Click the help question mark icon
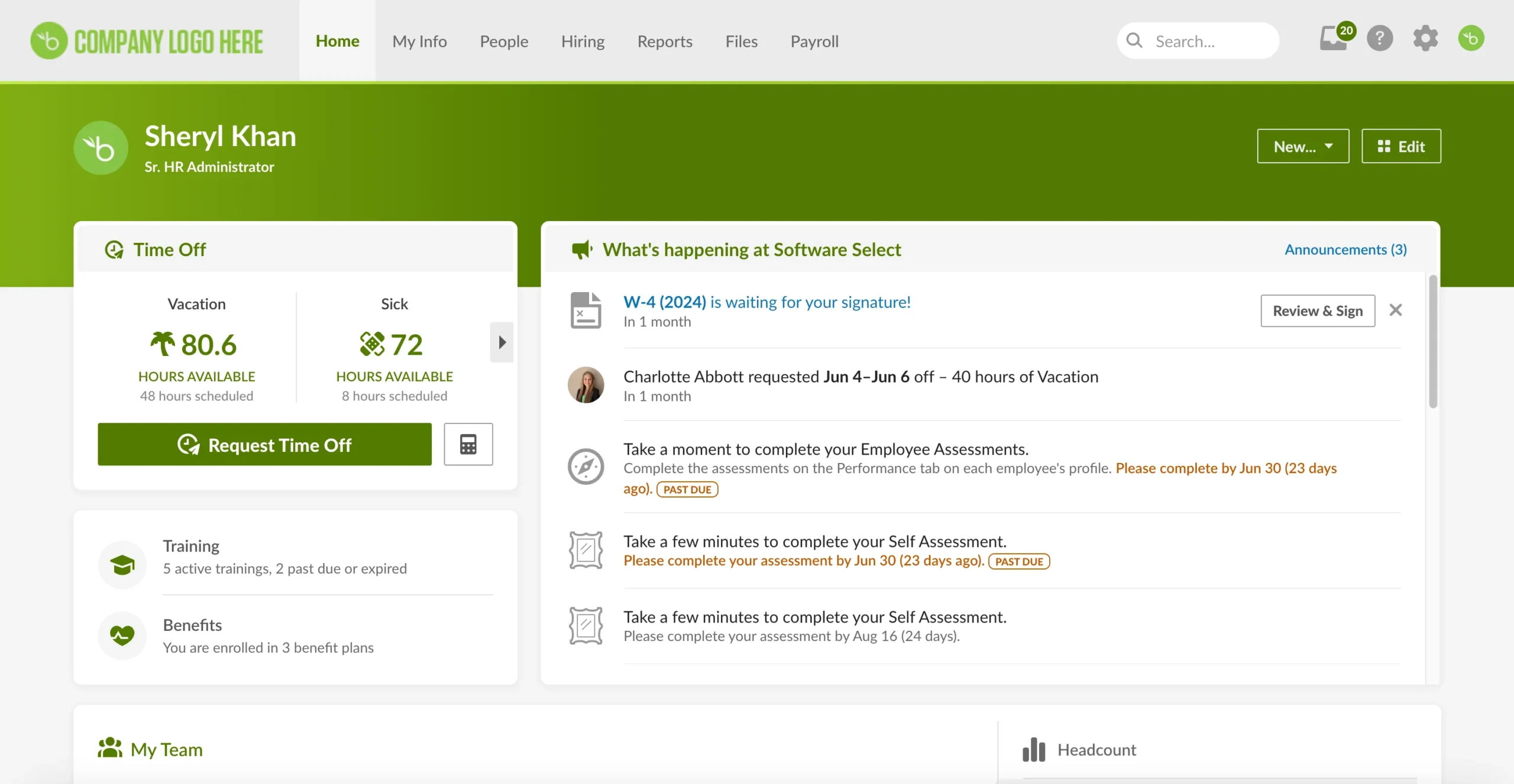The height and width of the screenshot is (784, 1514). pos(1380,38)
